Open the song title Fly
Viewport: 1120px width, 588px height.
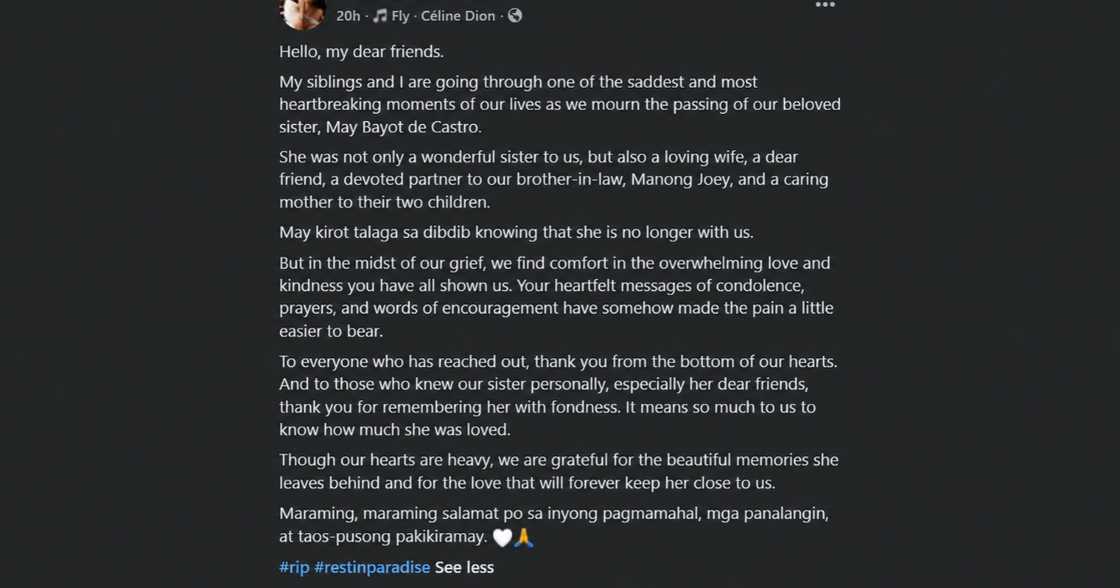(400, 16)
